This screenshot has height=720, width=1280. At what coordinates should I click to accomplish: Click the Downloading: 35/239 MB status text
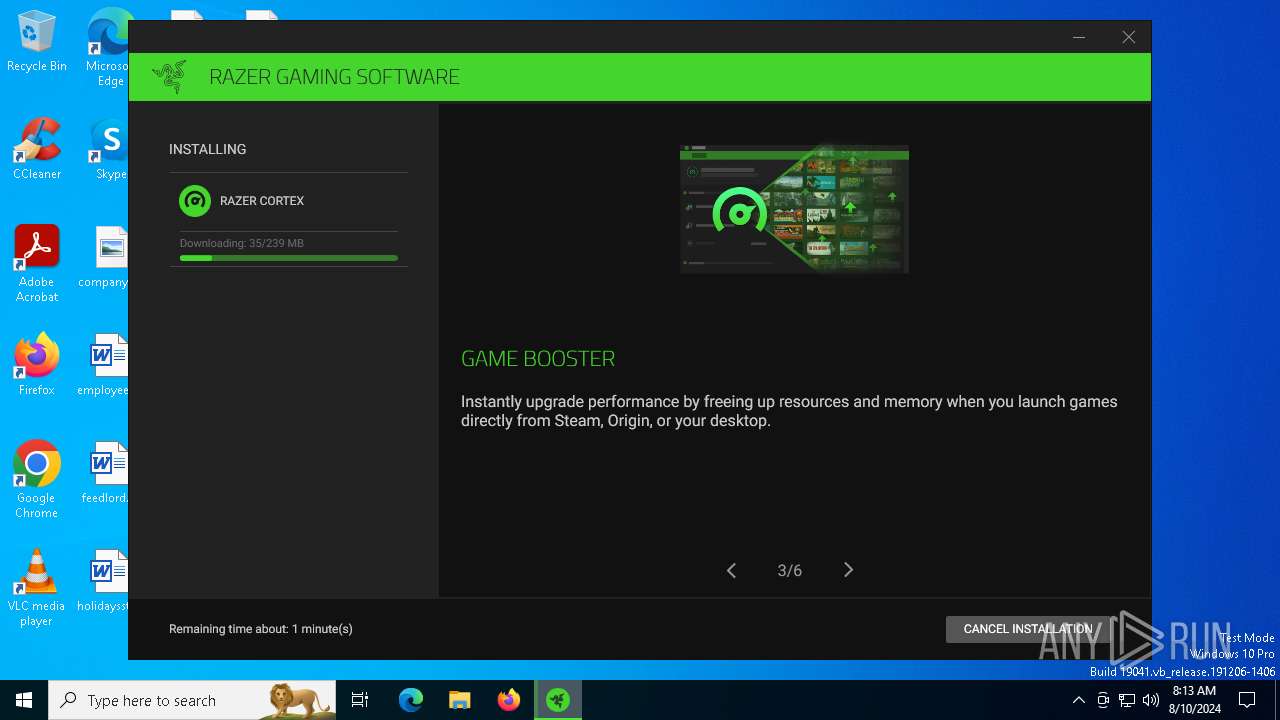click(242, 243)
